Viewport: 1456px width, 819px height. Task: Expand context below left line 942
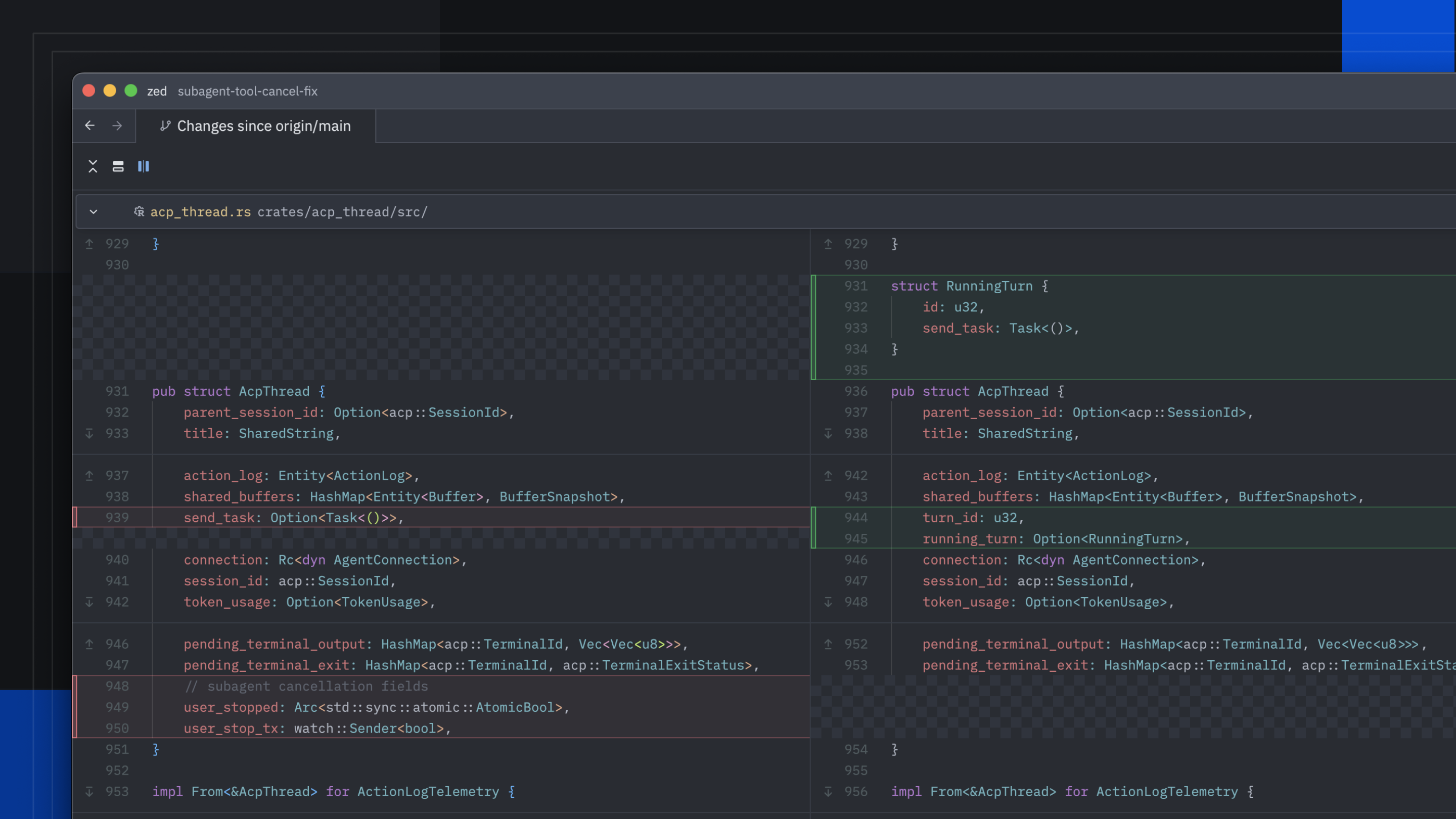pos(89,602)
